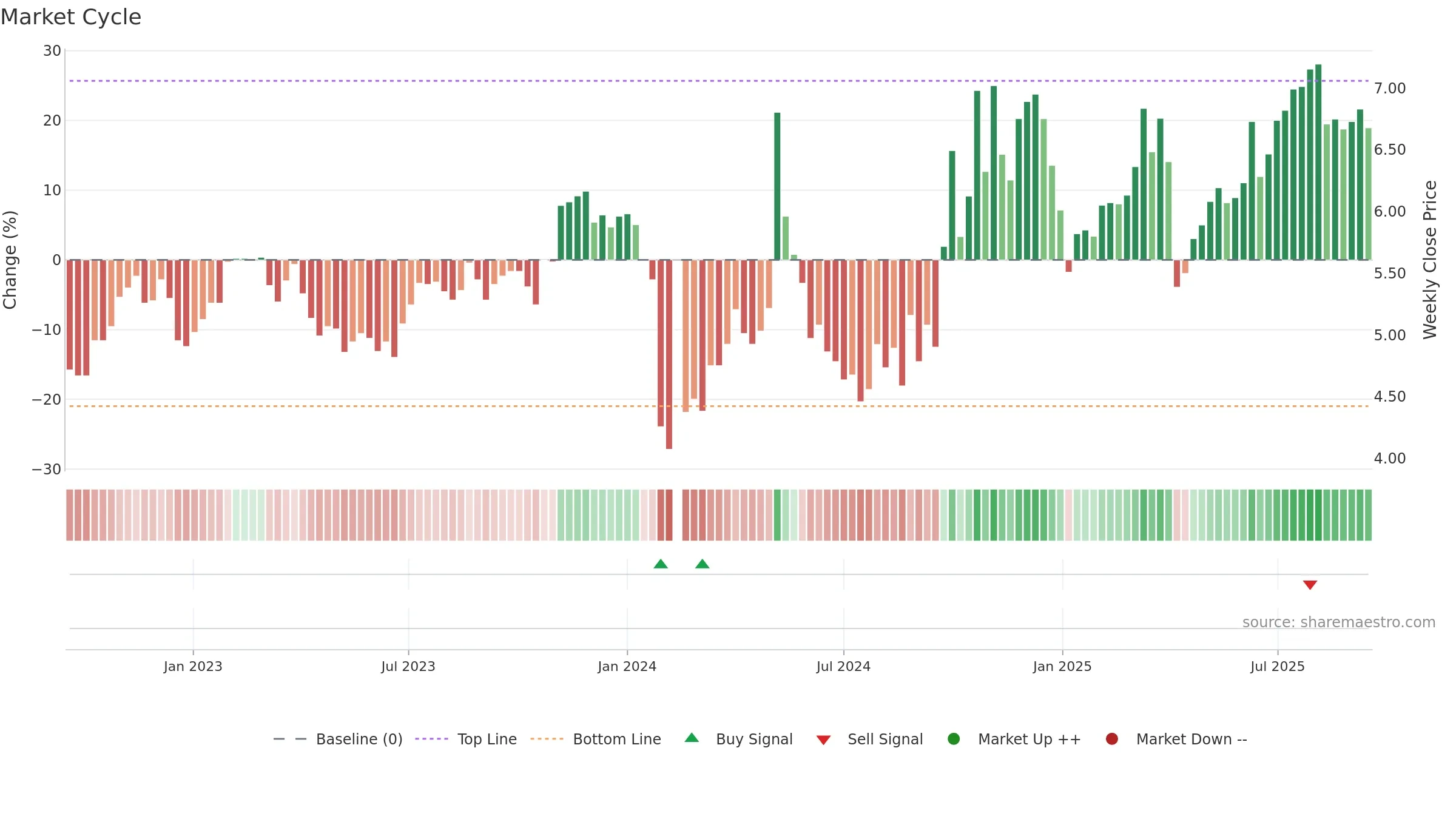
Task: Click the Jul 2025 axis label
Action: point(1278,666)
